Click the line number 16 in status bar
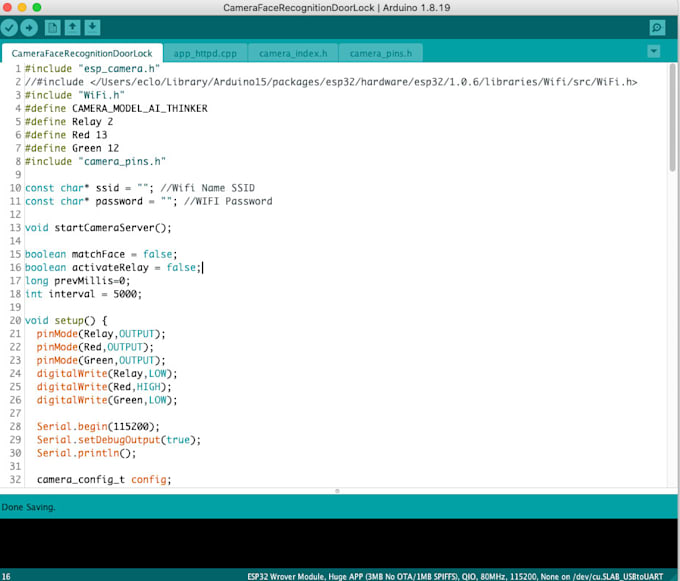680x581 pixels. tap(6, 576)
